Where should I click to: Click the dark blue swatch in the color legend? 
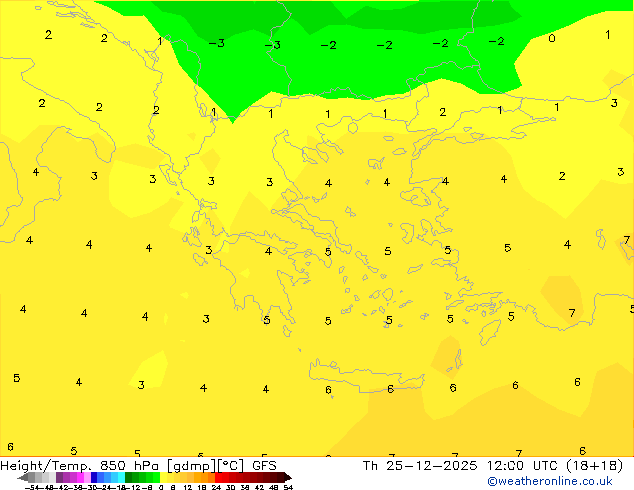coord(94,477)
